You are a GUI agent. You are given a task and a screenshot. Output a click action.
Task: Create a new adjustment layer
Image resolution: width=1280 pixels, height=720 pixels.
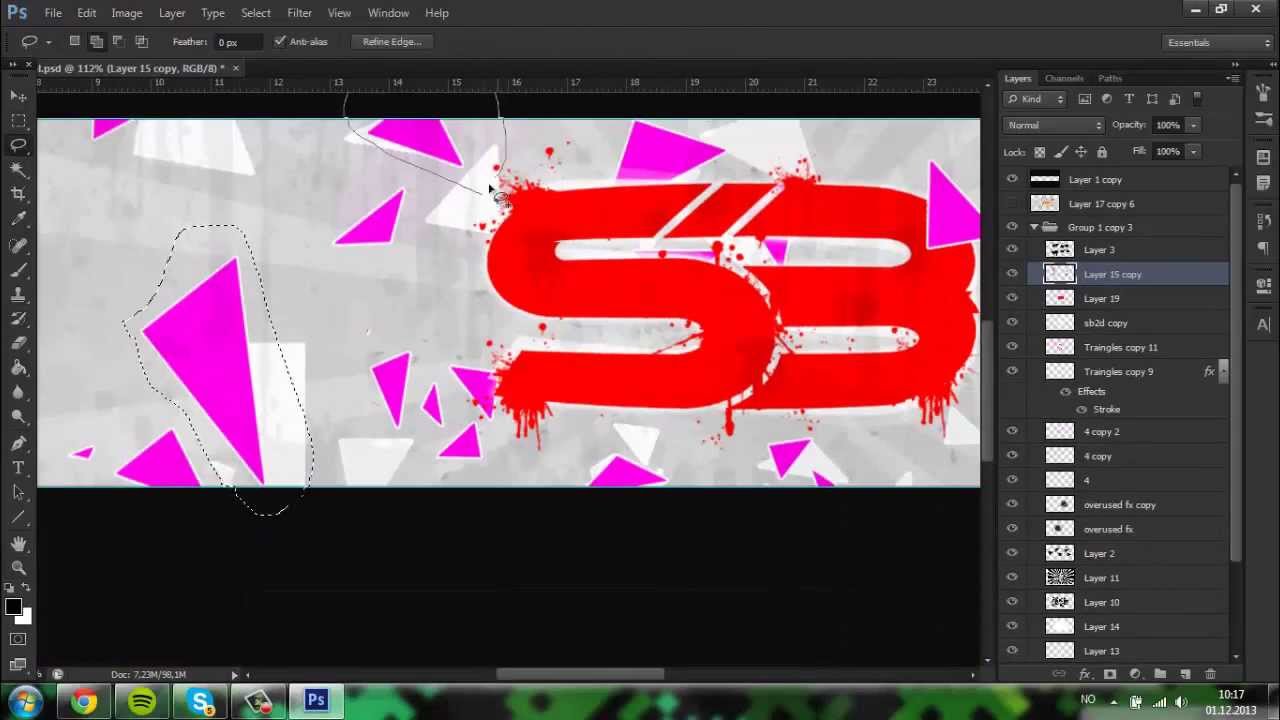(x=1134, y=674)
